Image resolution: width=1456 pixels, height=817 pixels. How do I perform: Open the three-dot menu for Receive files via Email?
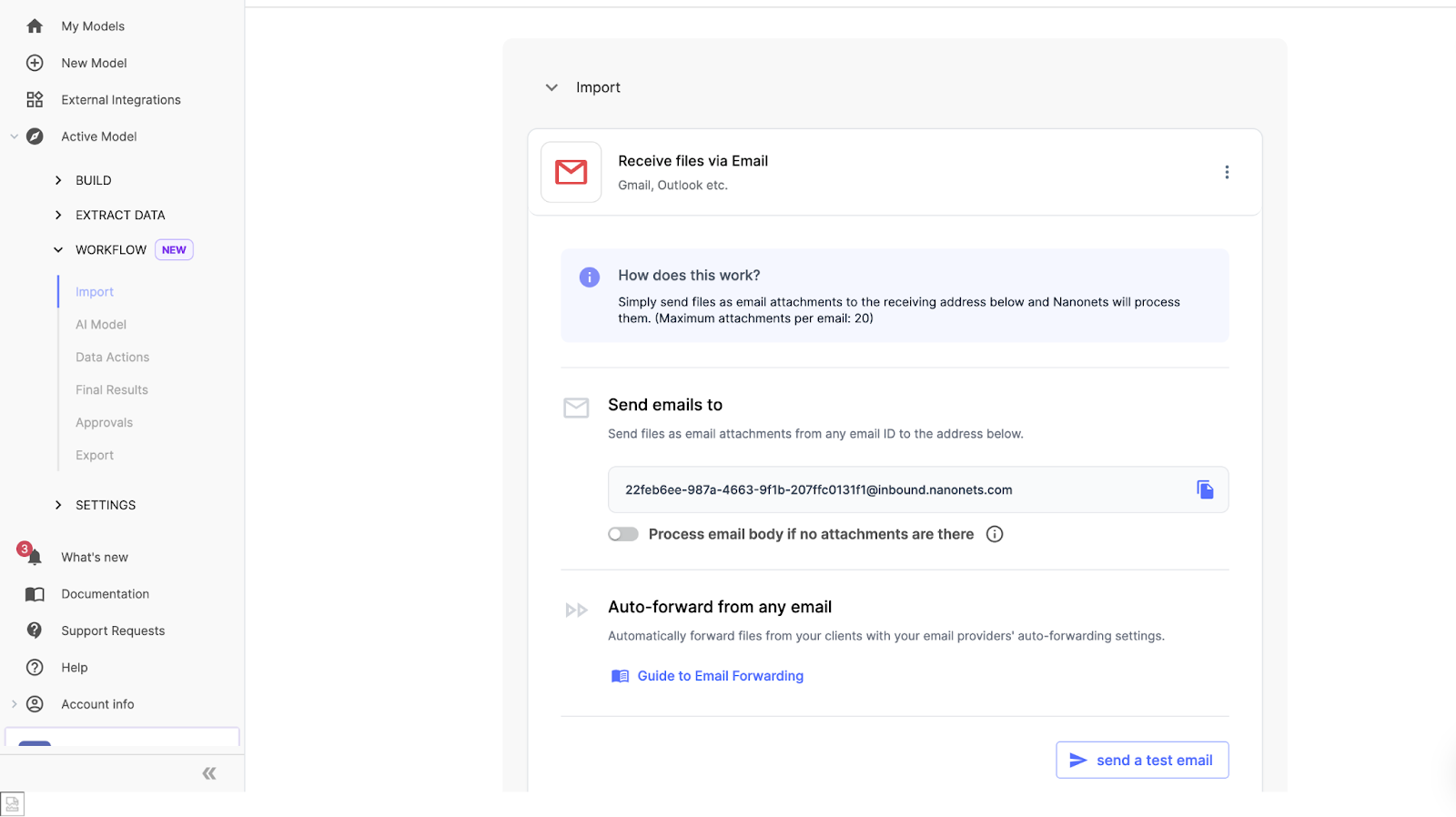click(x=1227, y=172)
